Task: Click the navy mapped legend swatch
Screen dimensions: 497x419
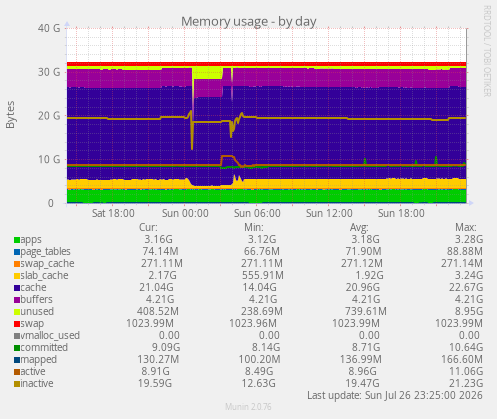Action: (17, 360)
